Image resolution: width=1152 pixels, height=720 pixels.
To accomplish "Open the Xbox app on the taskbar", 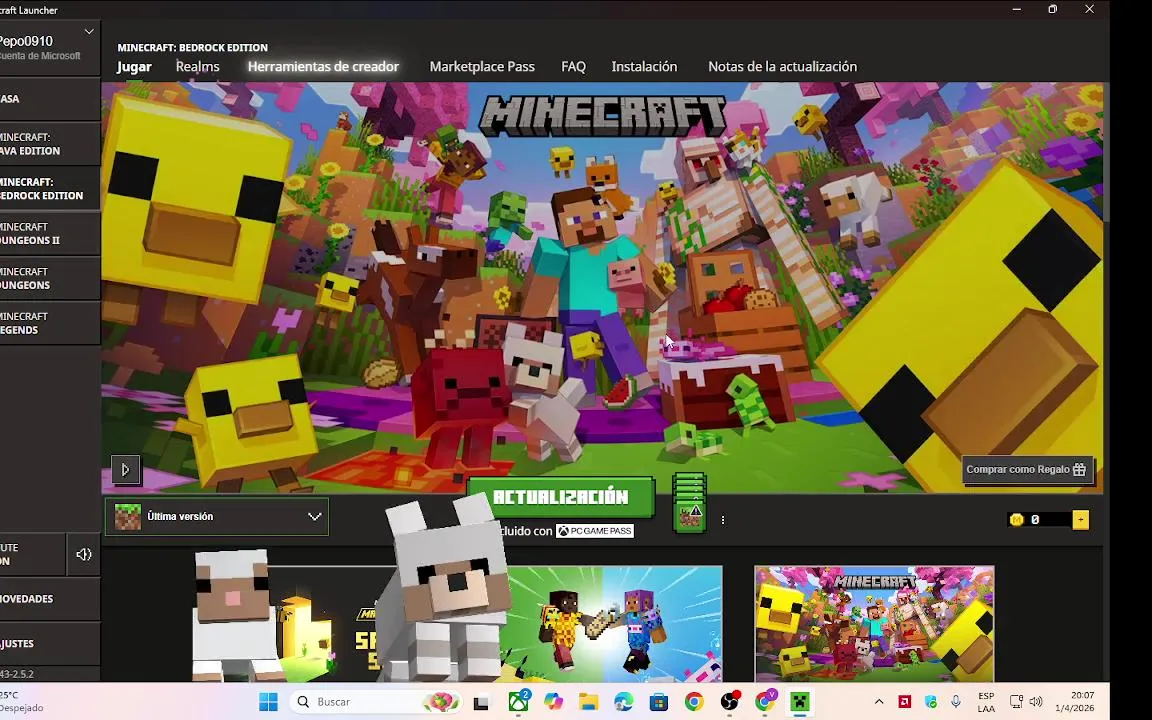I will [519, 702].
